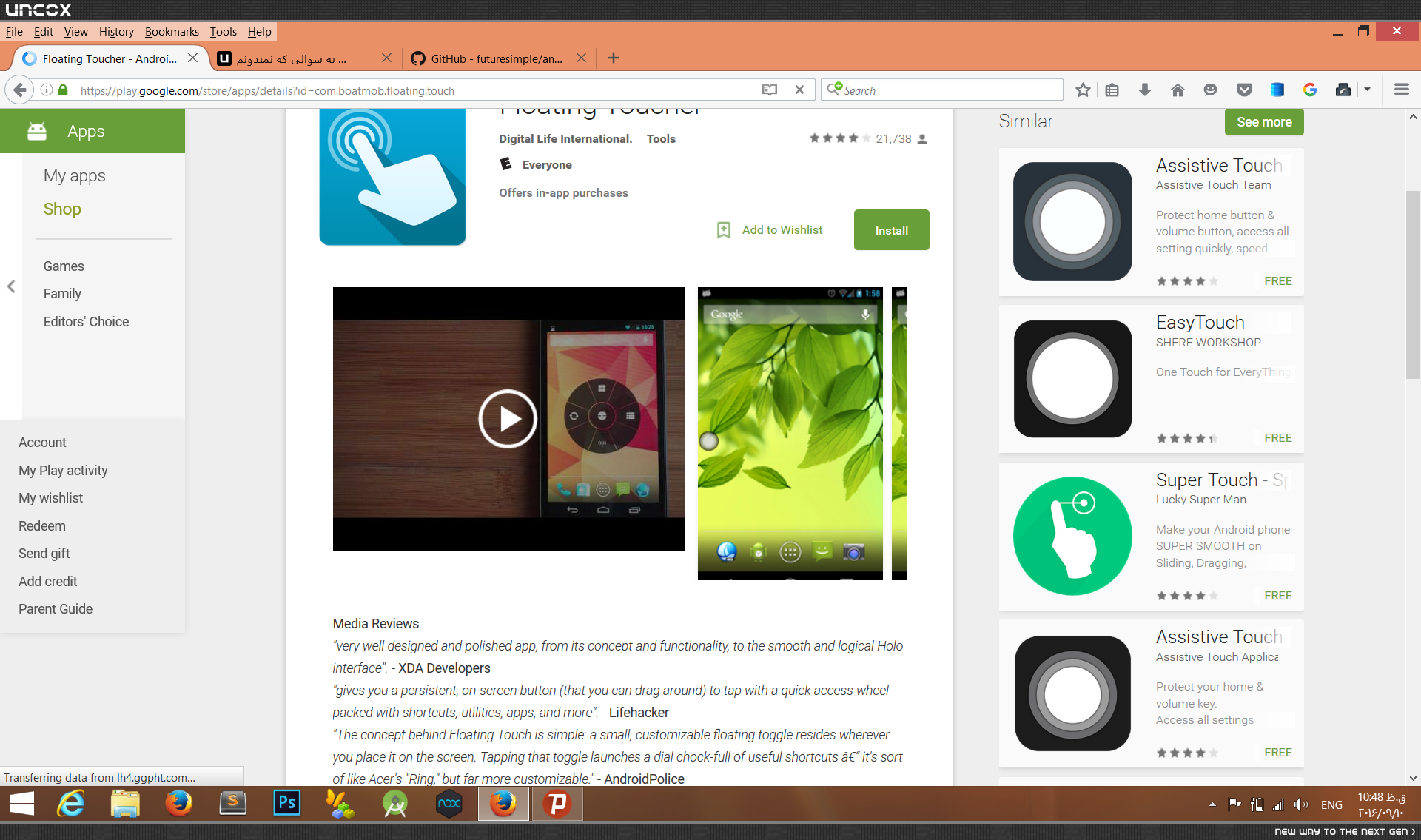Open Games section in the sidebar
Image resolution: width=1421 pixels, height=840 pixels.
(x=64, y=266)
